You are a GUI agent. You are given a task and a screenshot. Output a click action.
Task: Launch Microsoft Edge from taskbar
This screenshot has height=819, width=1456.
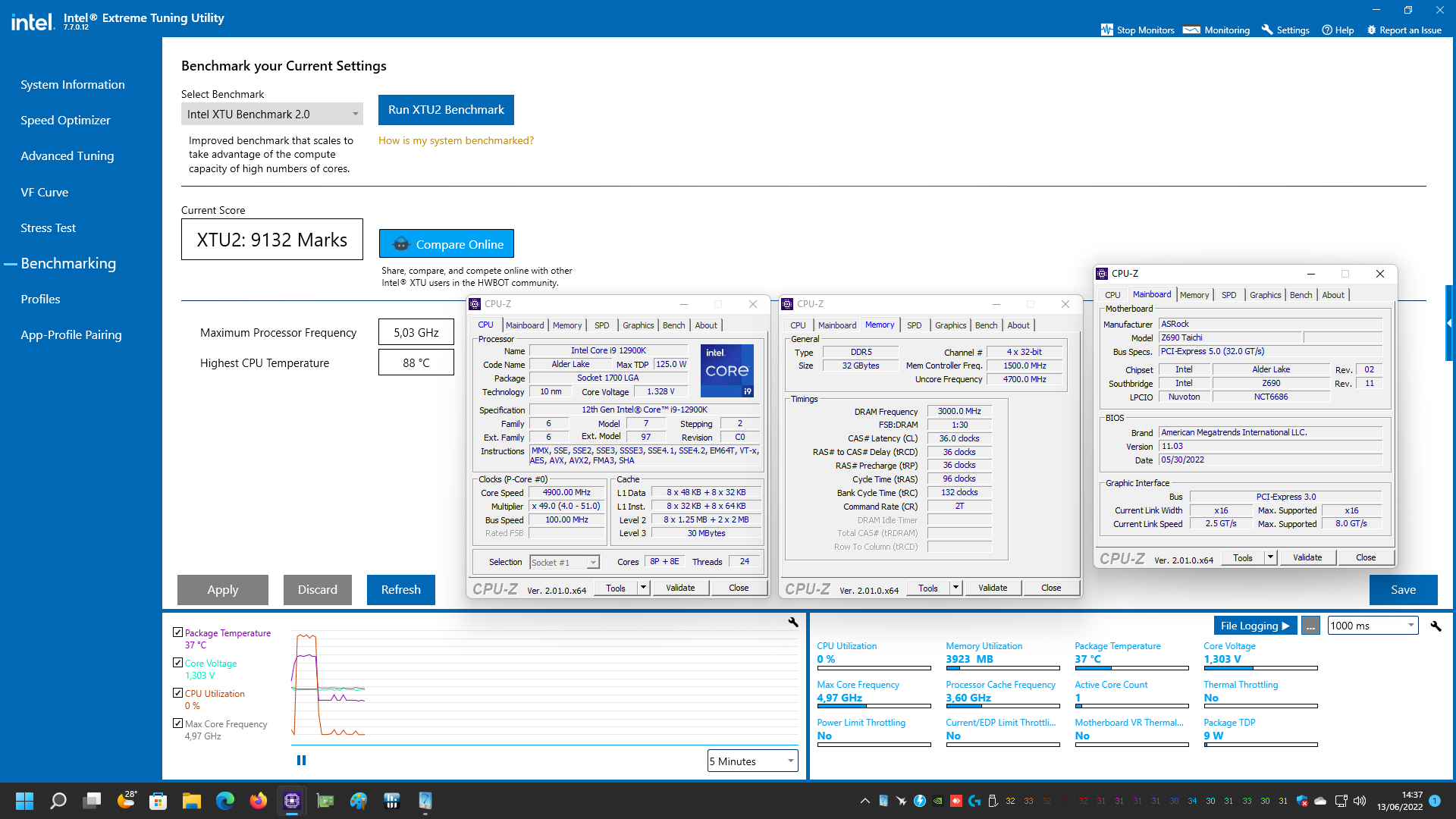click(x=225, y=801)
